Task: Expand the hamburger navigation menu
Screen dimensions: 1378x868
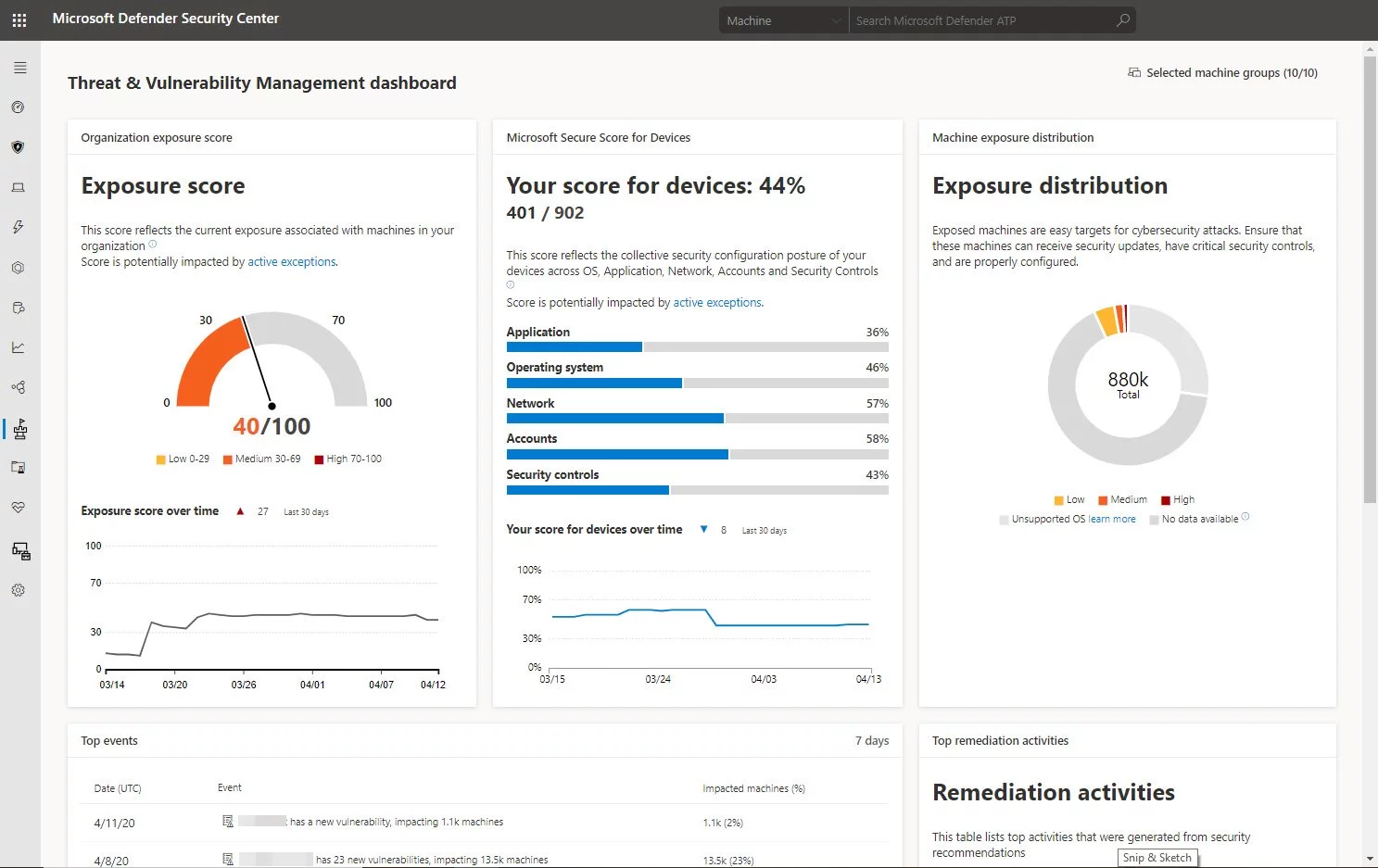Action: [19, 68]
